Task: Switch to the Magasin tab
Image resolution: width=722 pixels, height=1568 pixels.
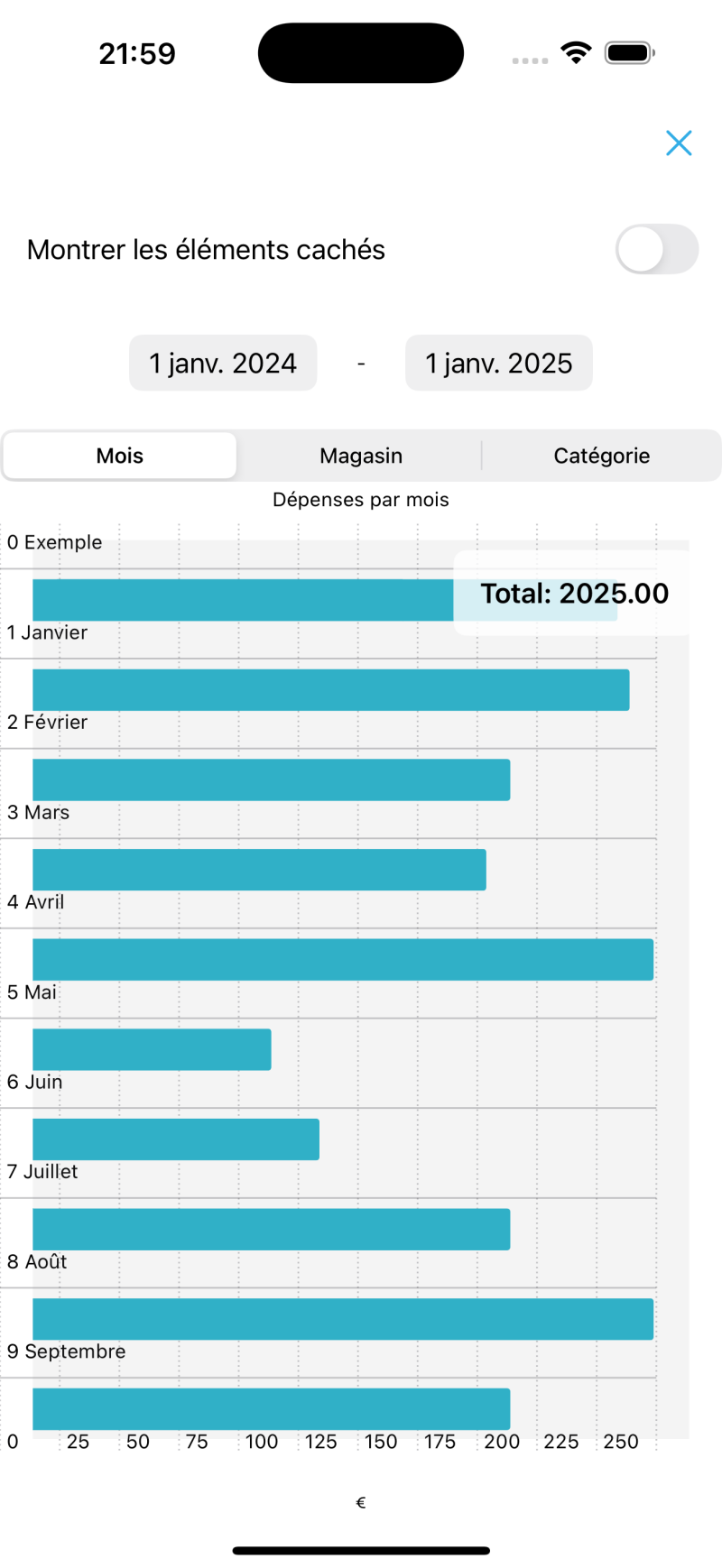Action: pyautogui.click(x=361, y=456)
